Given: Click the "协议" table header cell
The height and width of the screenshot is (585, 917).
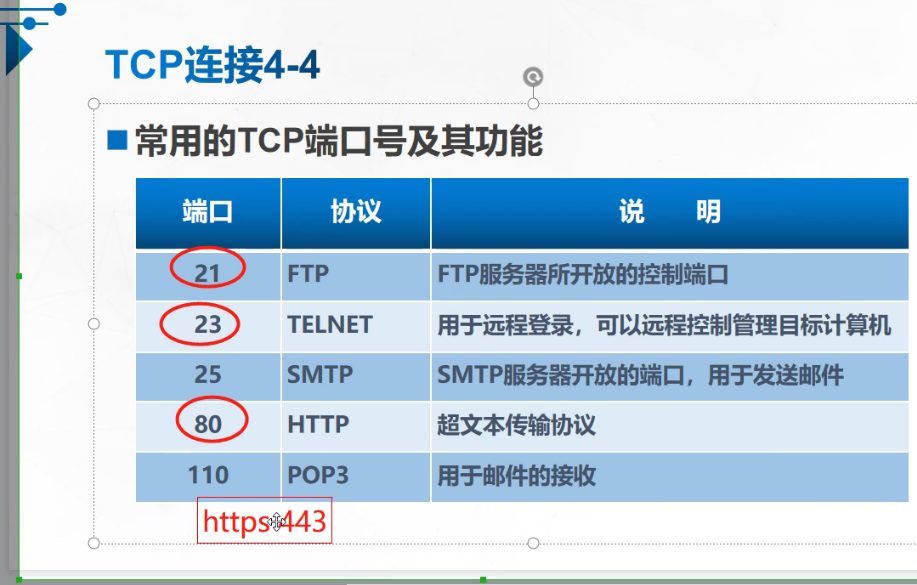Looking at the screenshot, I should tap(356, 214).
